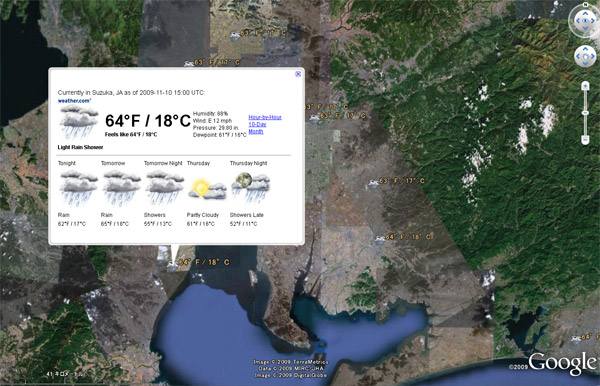Click the Tonight rain forecast icon

(78, 187)
